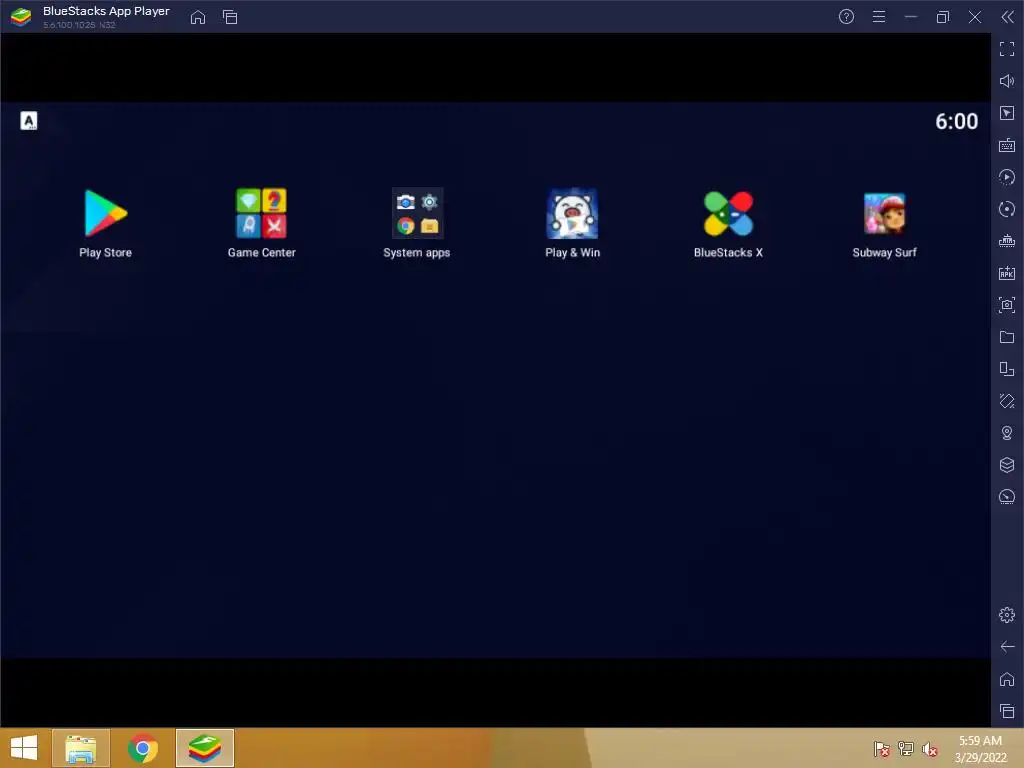
Task: Click the Action Center flag tray icon
Action: [882, 748]
